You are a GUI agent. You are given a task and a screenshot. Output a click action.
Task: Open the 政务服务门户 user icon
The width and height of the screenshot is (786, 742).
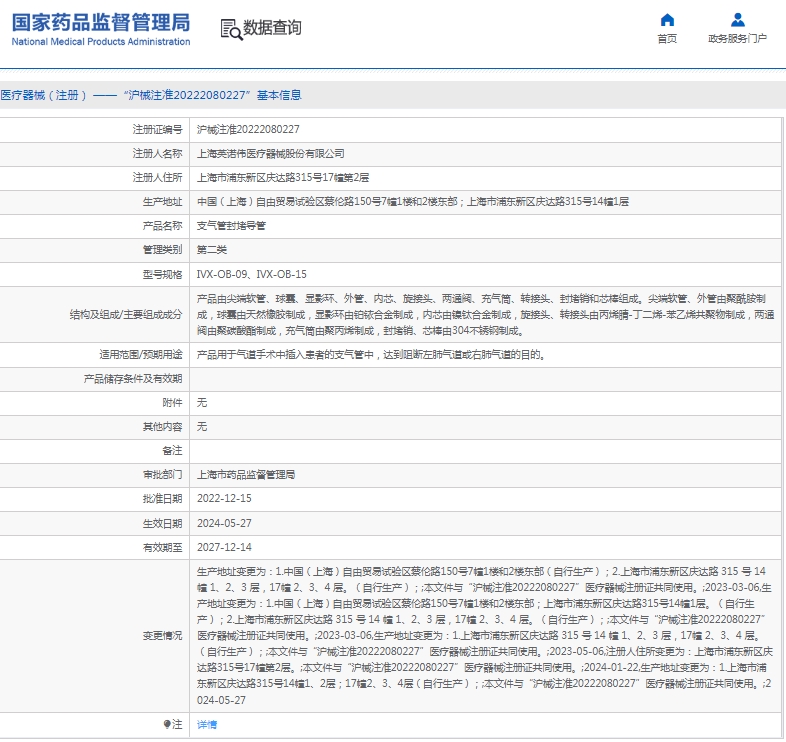[737, 20]
